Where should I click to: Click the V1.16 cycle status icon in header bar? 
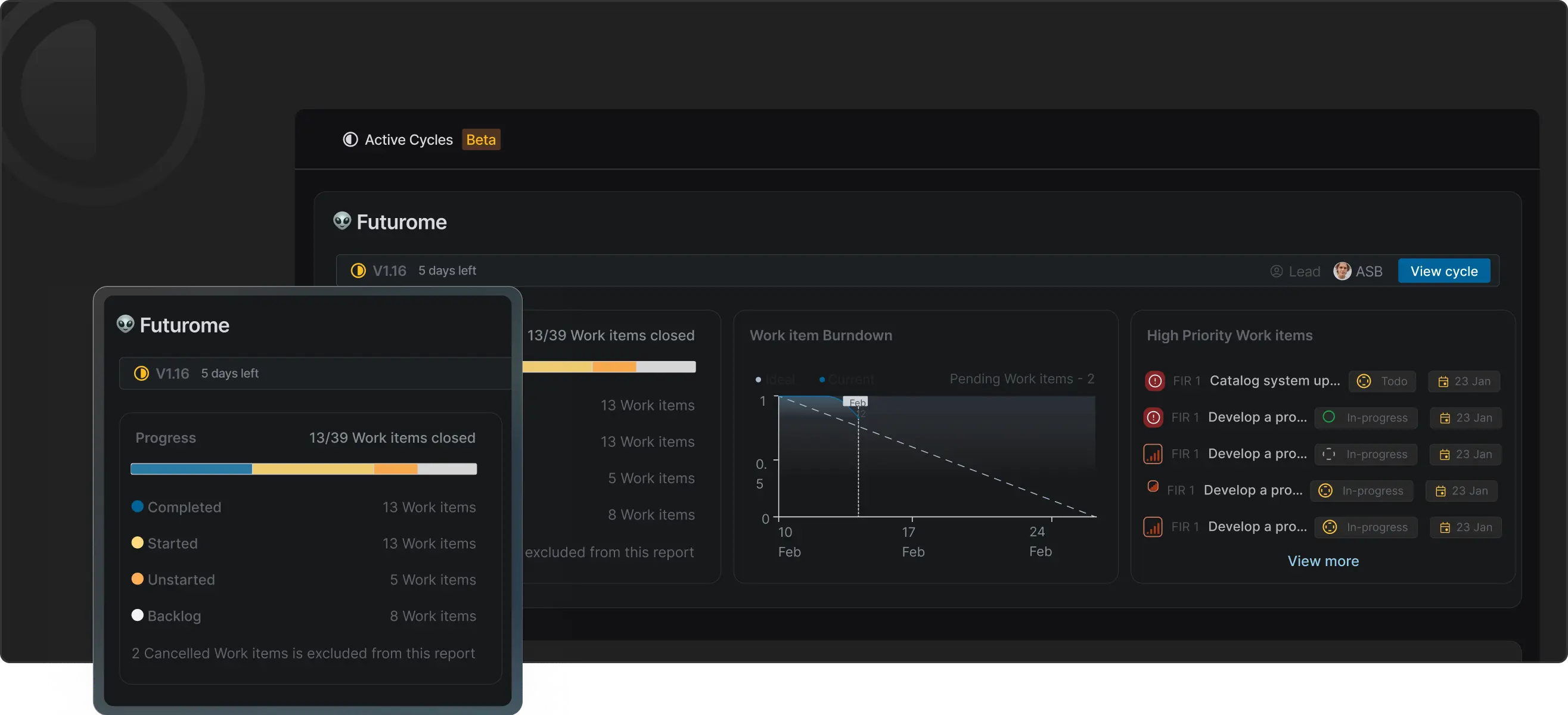click(x=359, y=270)
